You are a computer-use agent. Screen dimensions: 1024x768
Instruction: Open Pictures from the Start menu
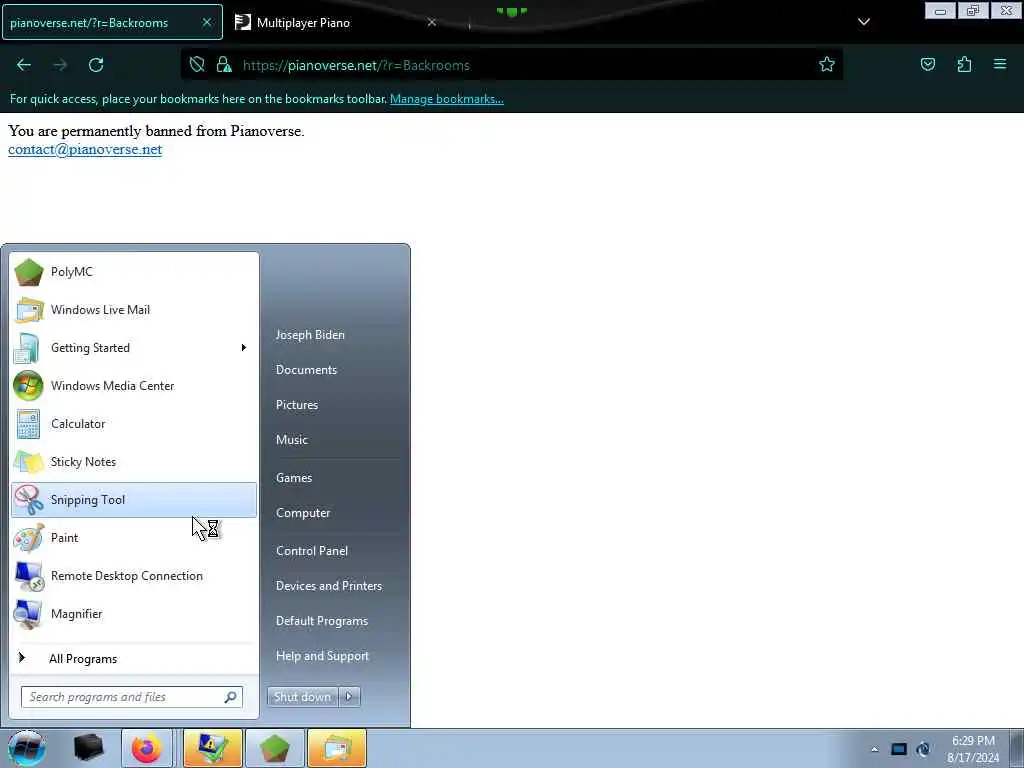(297, 405)
